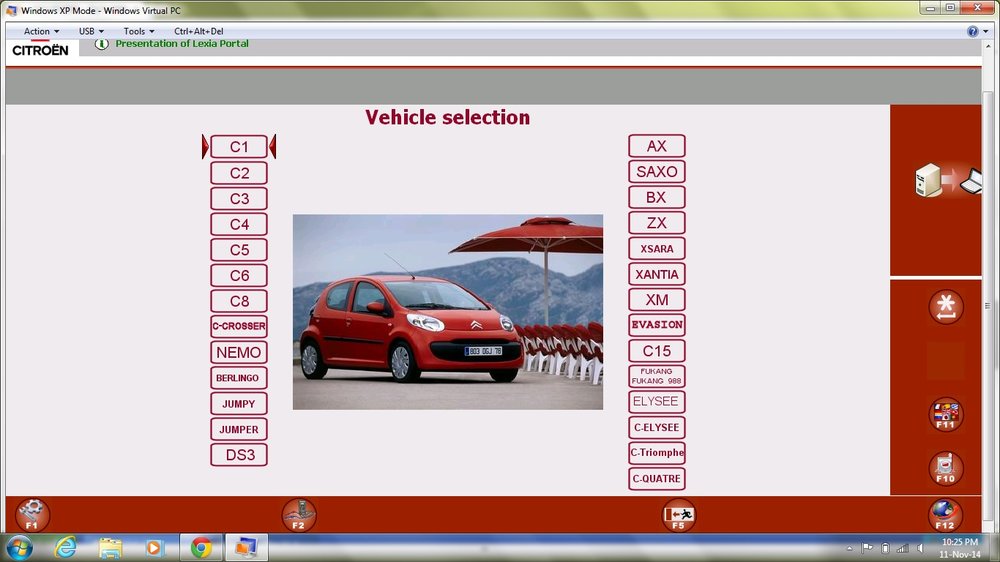Screen dimensions: 1000x562
Task: Click the F12 globe icon button
Action: (x=945, y=515)
